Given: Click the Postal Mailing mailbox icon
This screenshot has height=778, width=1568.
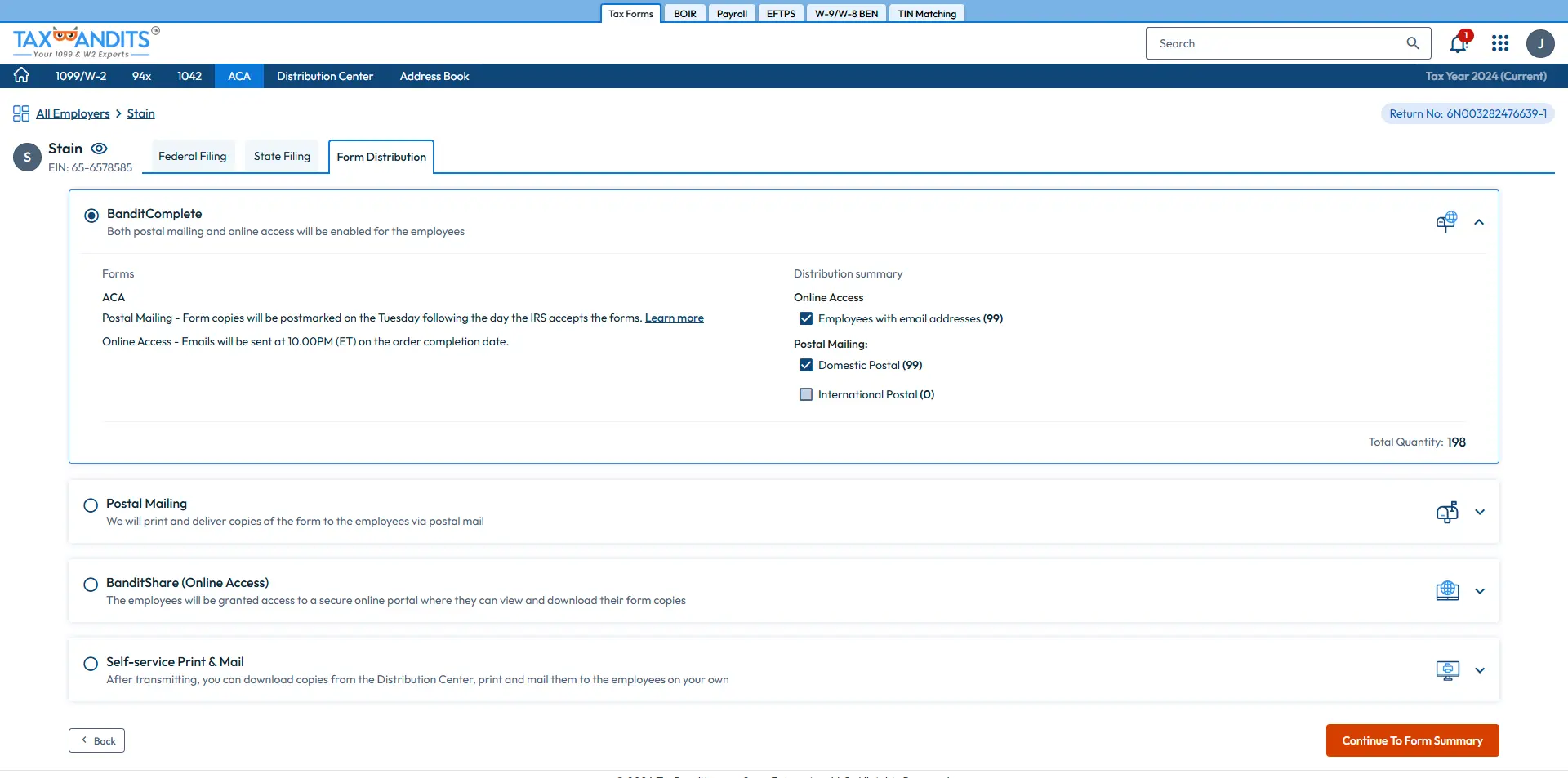Looking at the screenshot, I should [1447, 512].
